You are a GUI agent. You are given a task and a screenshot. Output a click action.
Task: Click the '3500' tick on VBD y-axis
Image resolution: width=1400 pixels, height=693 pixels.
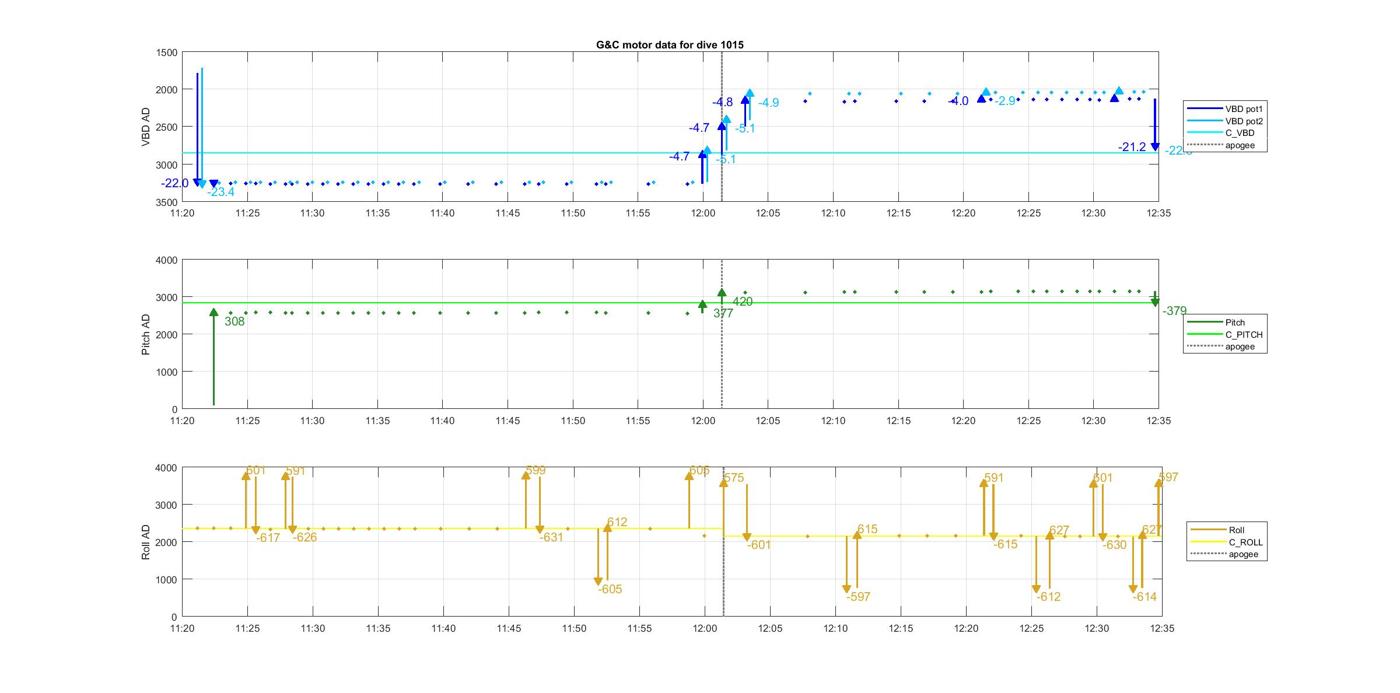coord(167,202)
